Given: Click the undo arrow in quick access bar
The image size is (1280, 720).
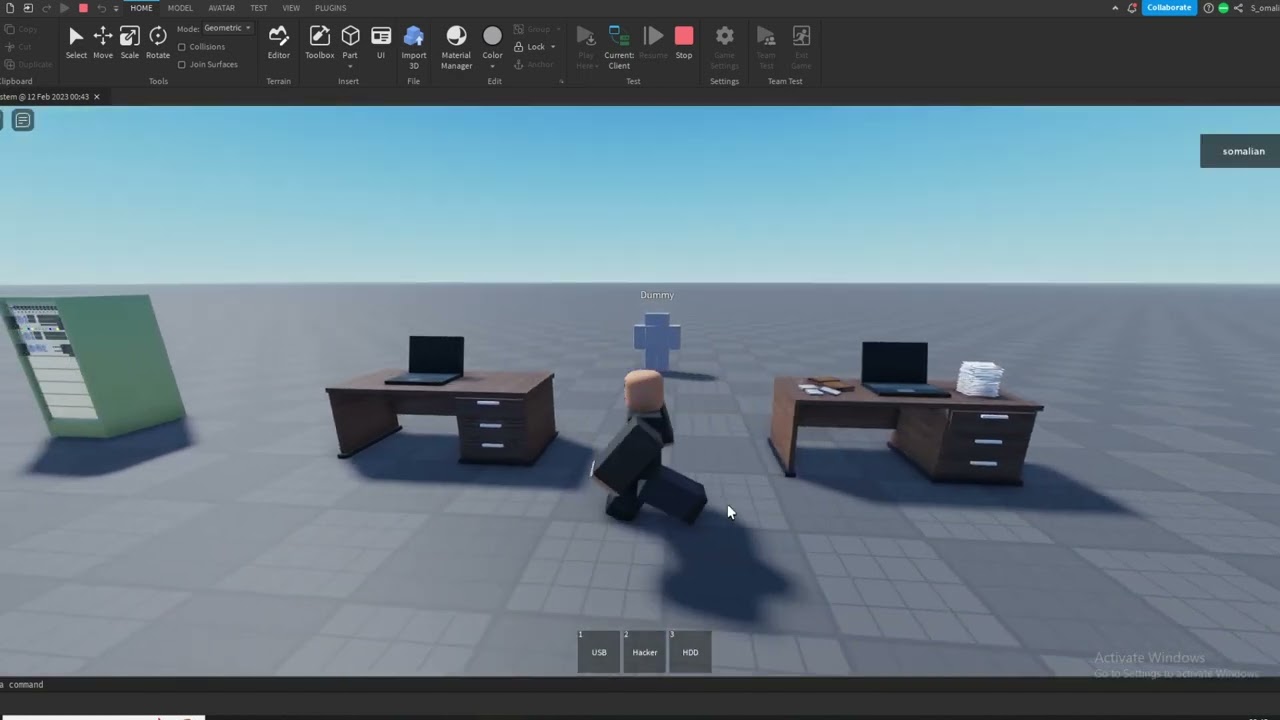Looking at the screenshot, I should point(101,8).
